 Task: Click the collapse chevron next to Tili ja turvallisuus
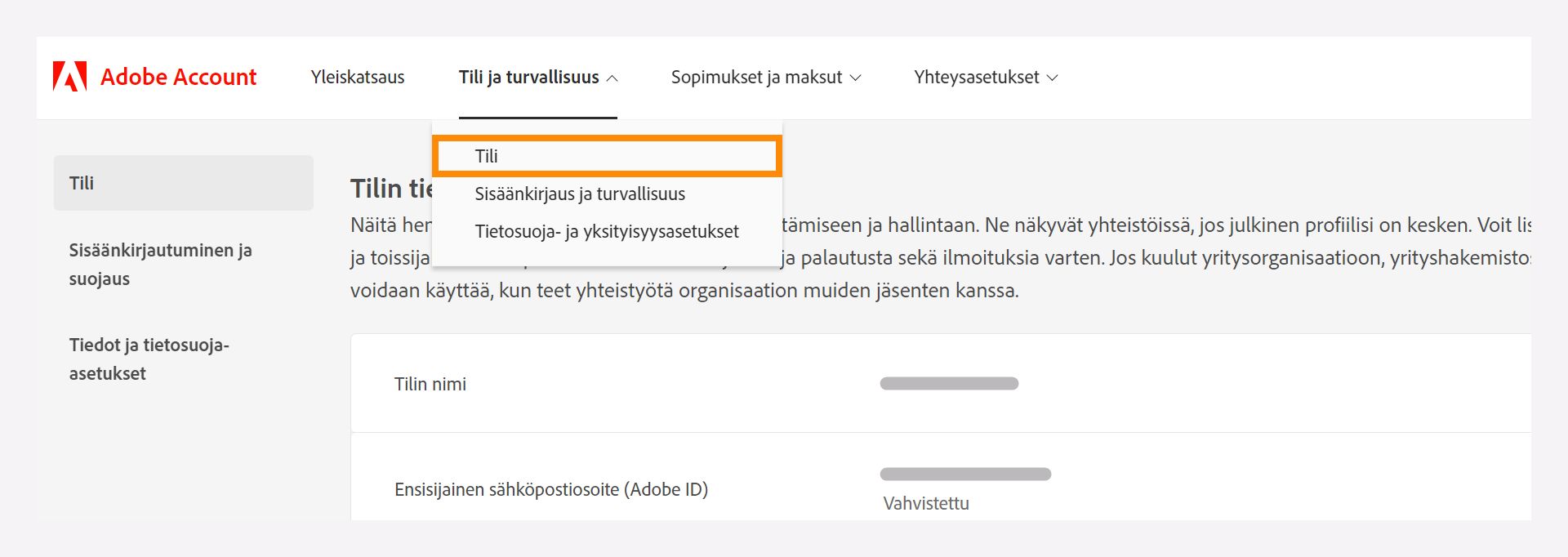612,78
